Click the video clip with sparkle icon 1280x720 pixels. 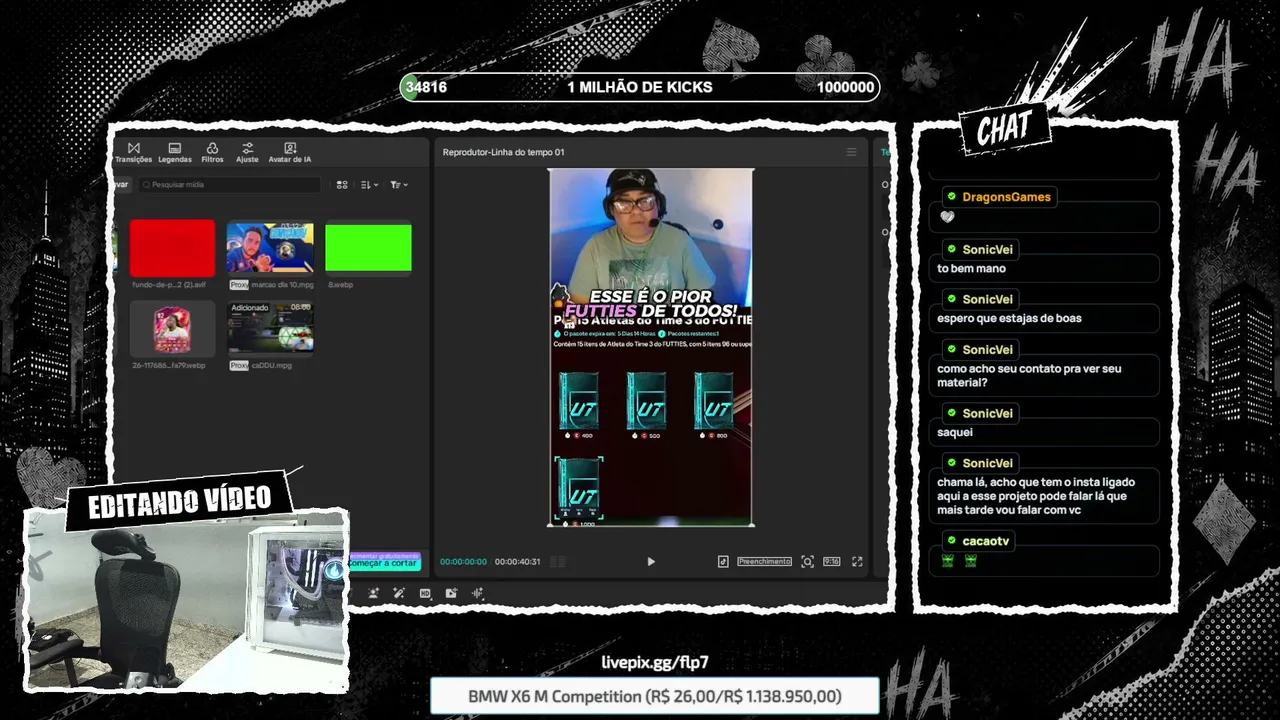[451, 593]
